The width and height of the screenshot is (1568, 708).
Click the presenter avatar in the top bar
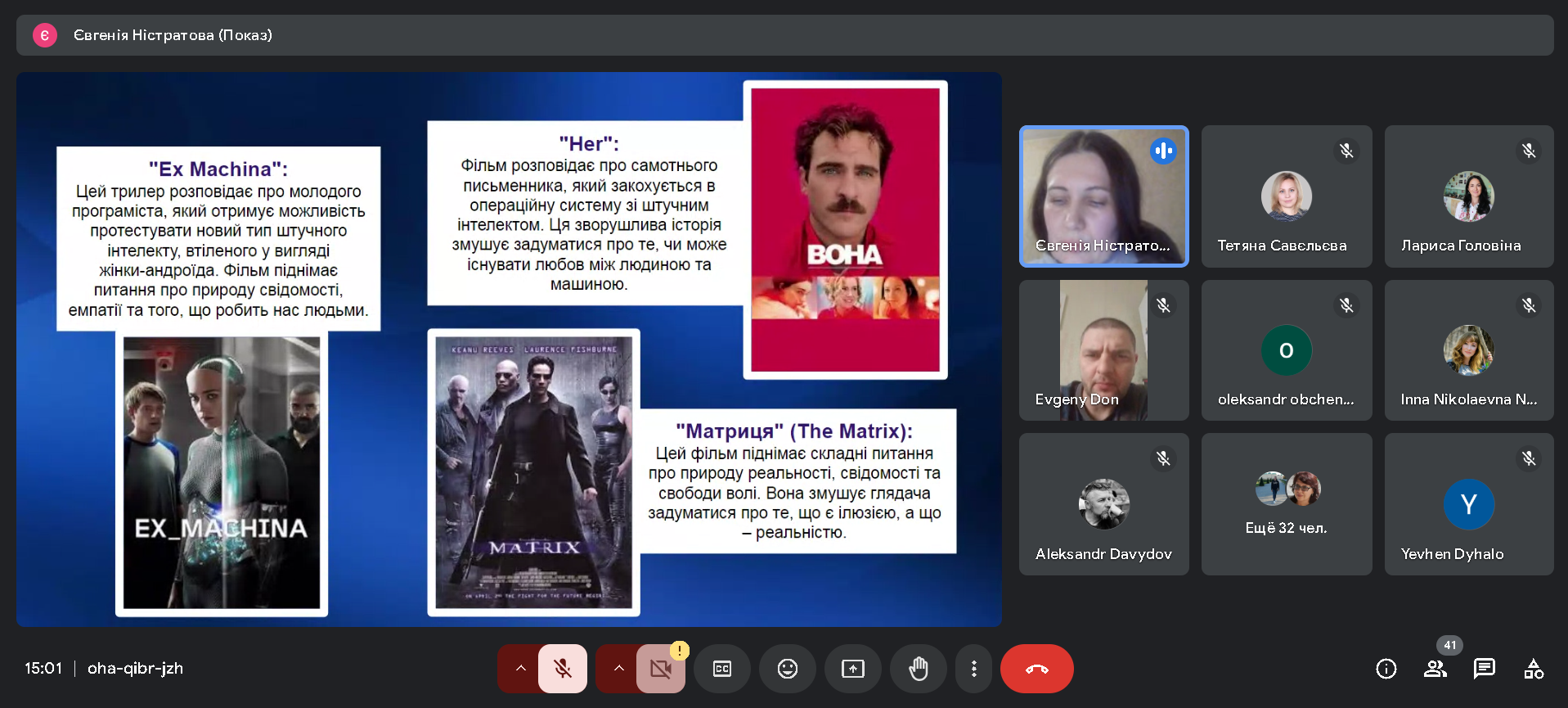coord(45,35)
